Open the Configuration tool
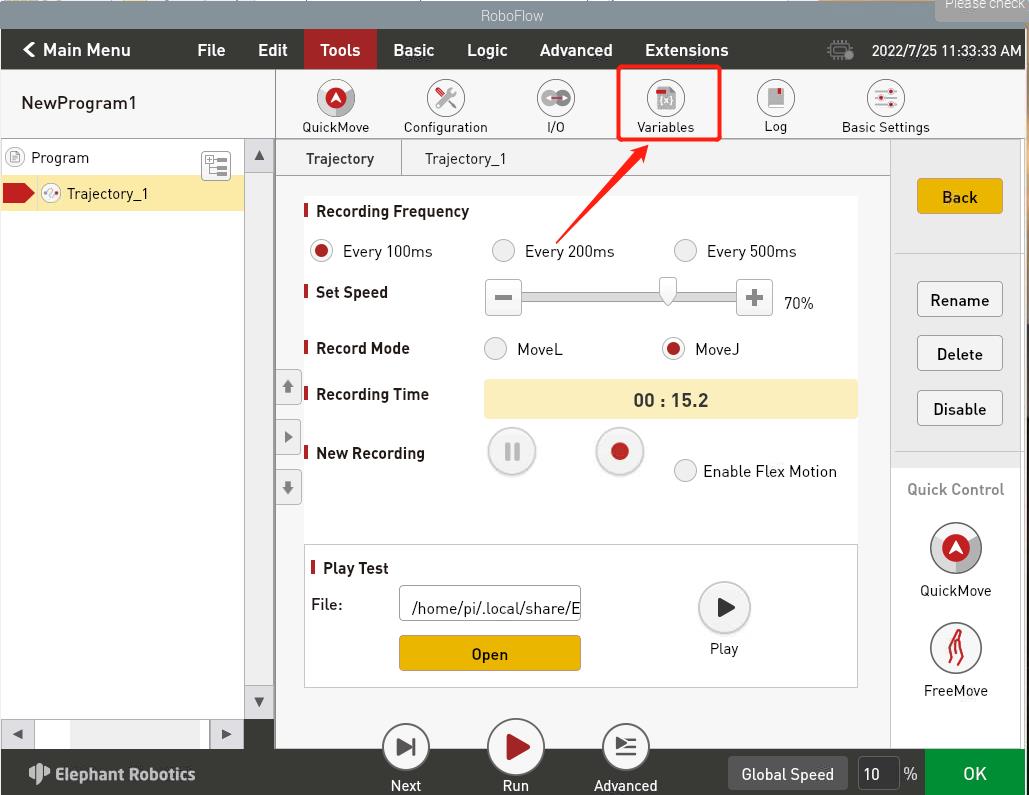 point(445,100)
